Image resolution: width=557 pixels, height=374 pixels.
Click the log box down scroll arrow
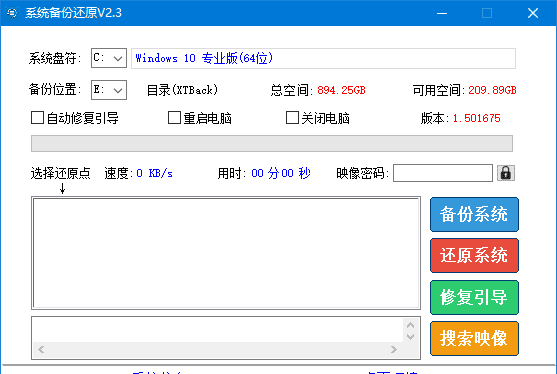point(410,336)
